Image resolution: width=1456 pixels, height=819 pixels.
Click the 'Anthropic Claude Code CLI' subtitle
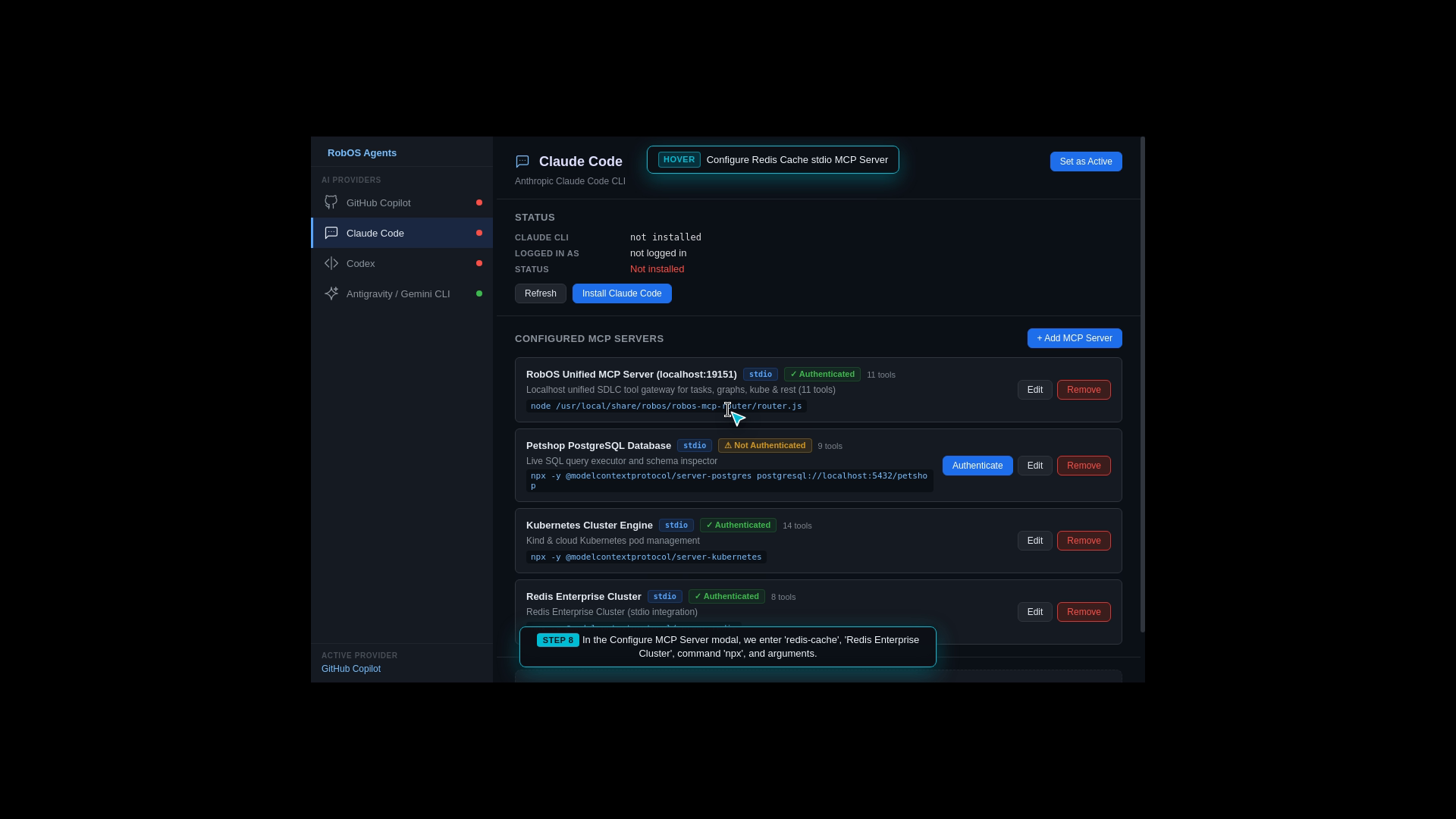(x=570, y=181)
